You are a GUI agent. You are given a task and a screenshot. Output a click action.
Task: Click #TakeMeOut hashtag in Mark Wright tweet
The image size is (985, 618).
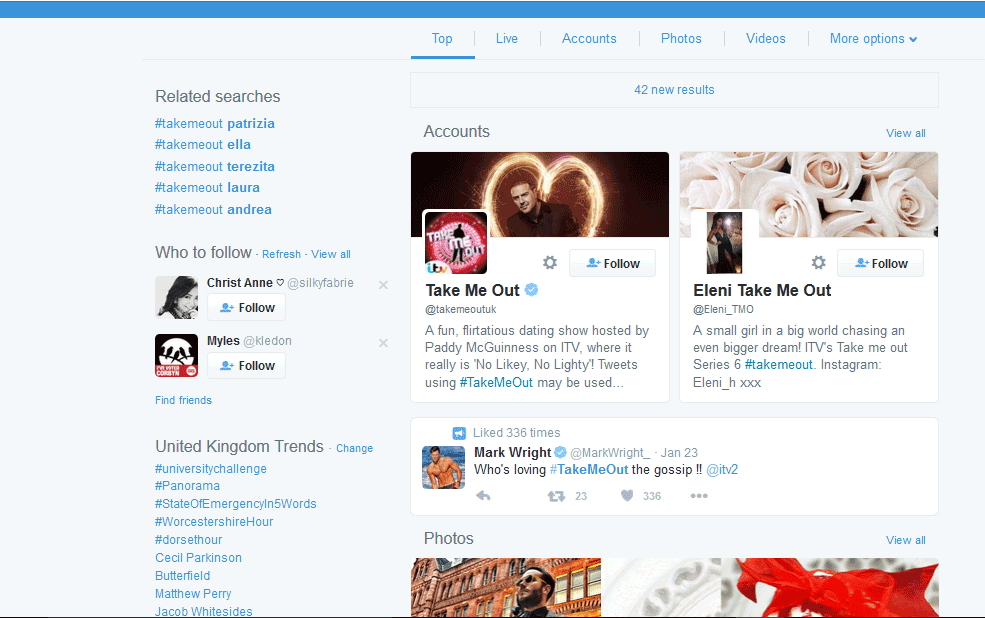click(x=589, y=470)
